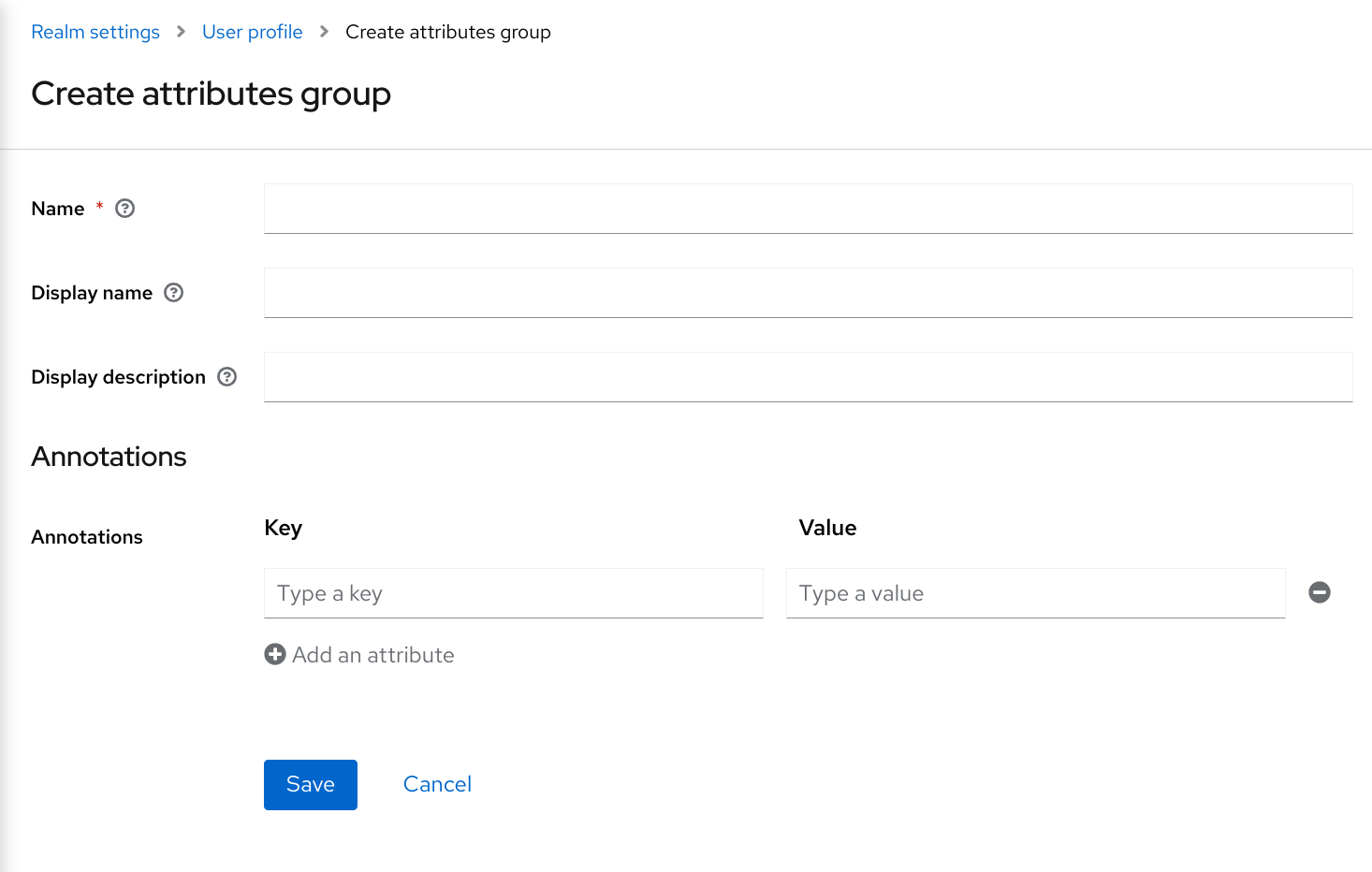Click the Type a value input field

coord(1035,592)
